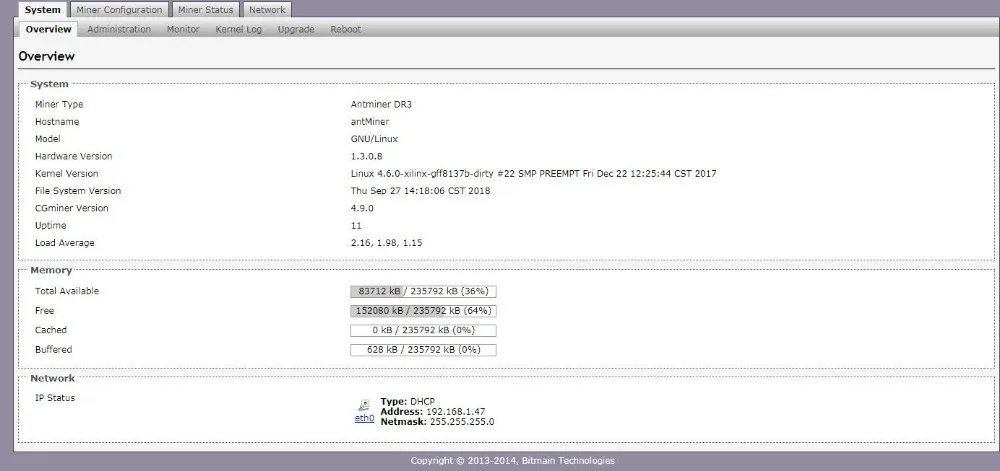Click the 'Kernel Version' label
Image resolution: width=1000 pixels, height=471 pixels.
tap(66, 173)
